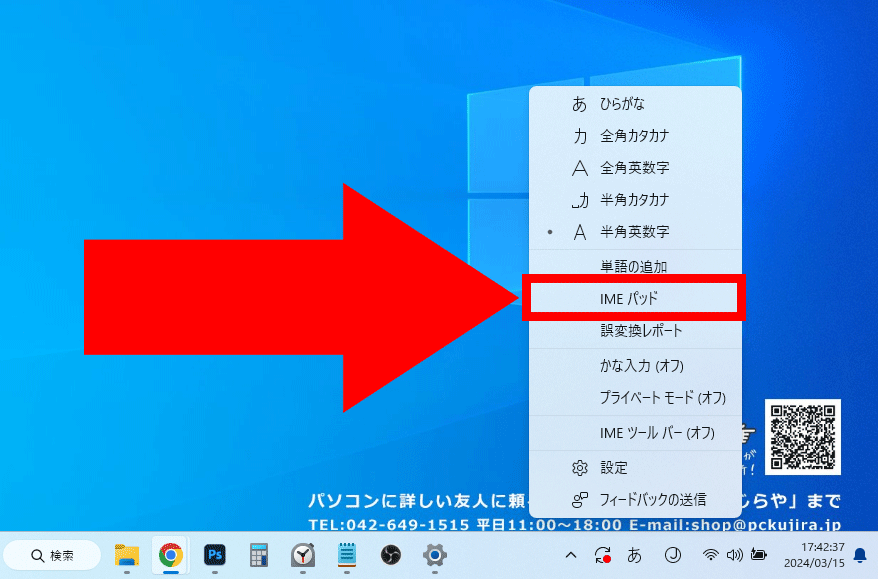
Task: Open the Settings gear taskbar icon
Action: [x=434, y=555]
